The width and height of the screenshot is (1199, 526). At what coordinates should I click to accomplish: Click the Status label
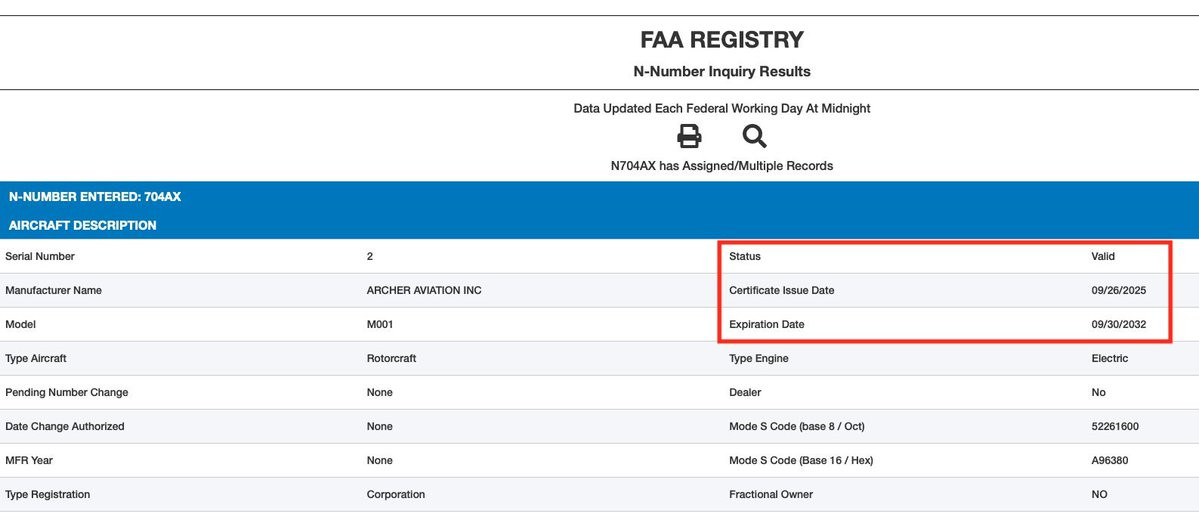coord(745,257)
